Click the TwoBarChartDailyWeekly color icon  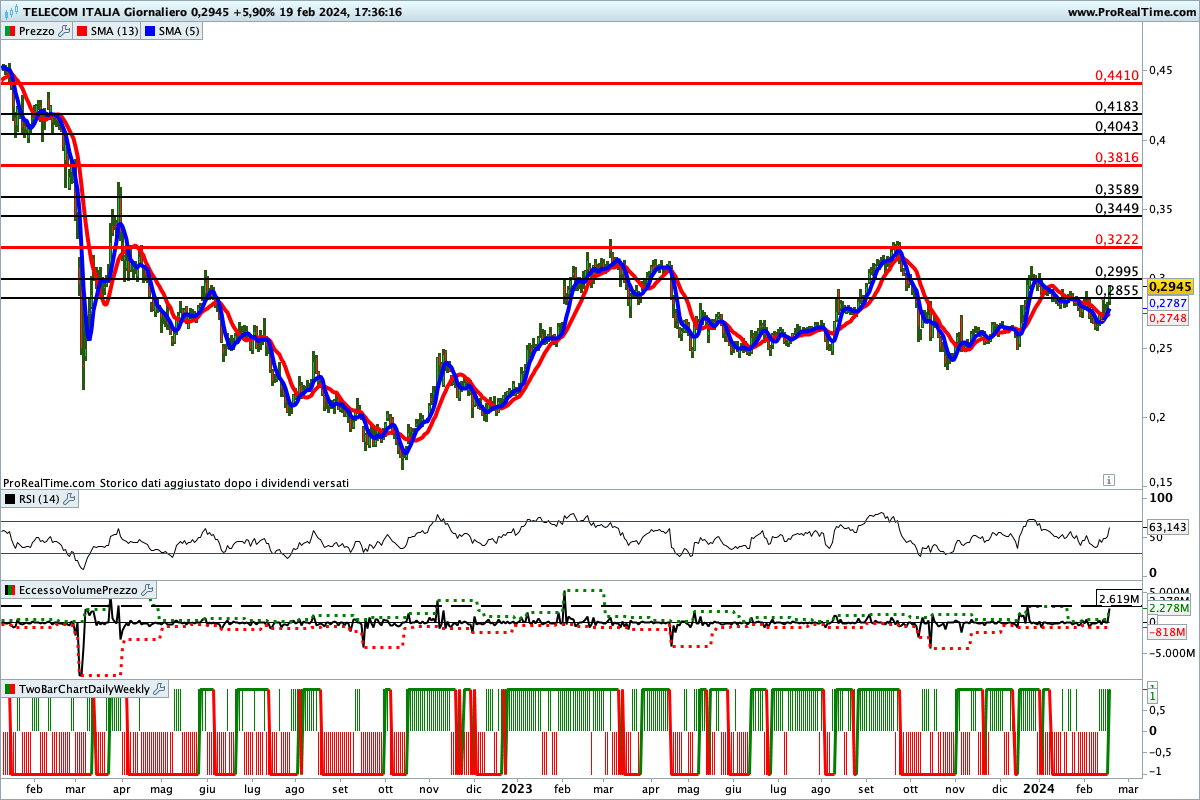coord(9,689)
